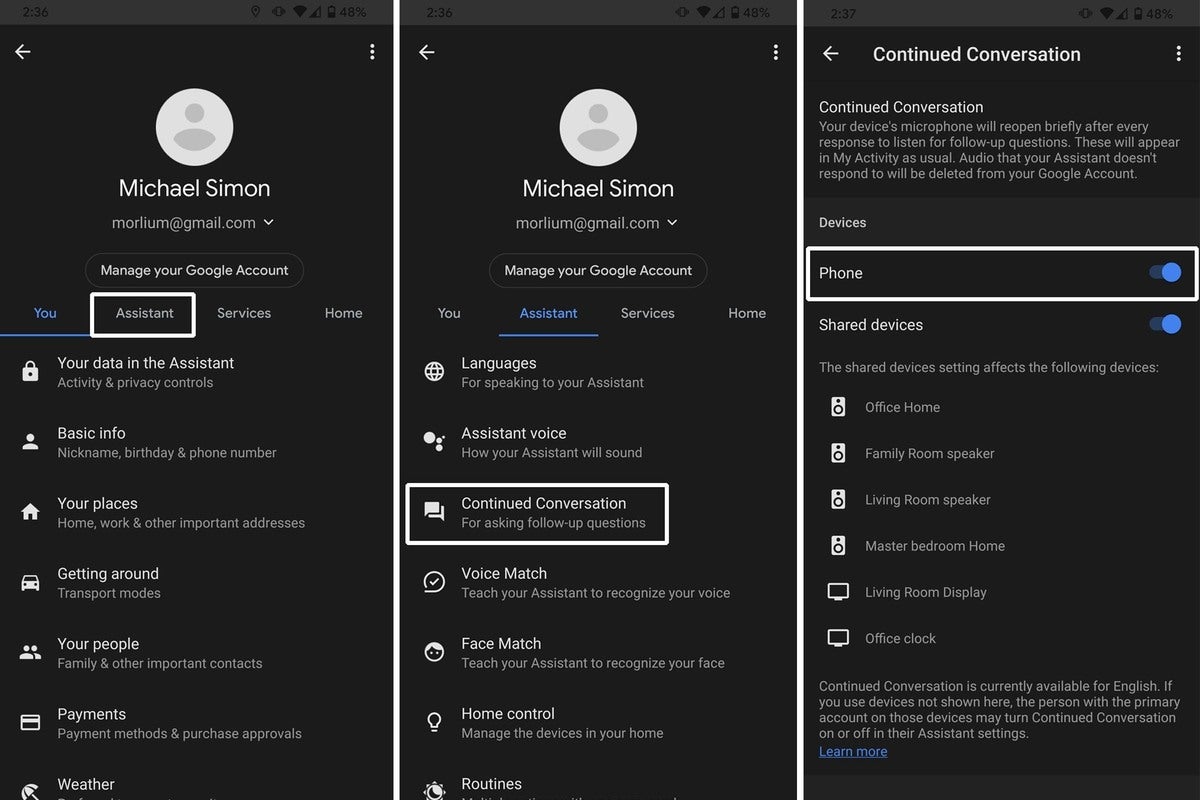Tap face icon beside Face Match
This screenshot has height=800, width=1200.
434,653
